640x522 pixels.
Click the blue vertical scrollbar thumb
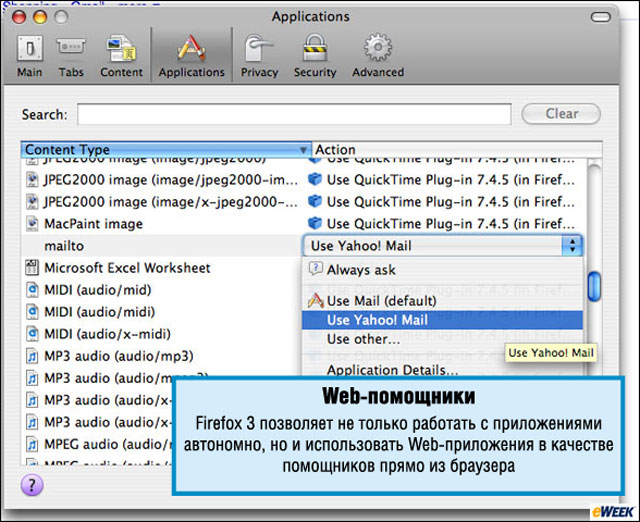point(595,286)
